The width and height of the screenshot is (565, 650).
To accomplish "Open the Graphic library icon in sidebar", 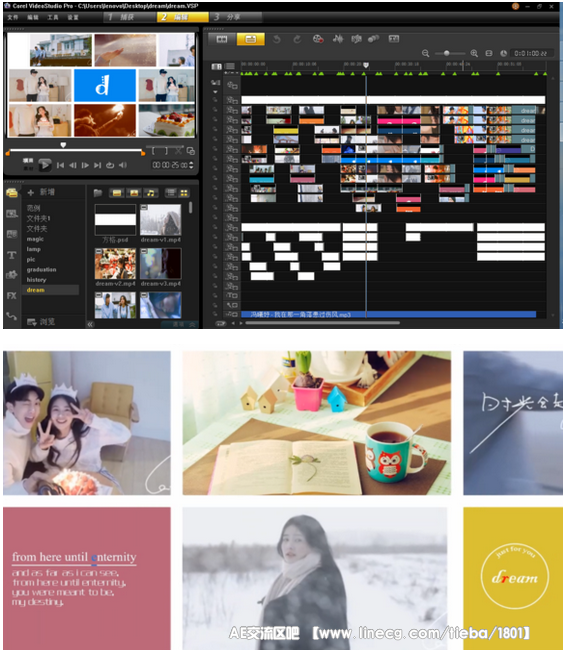I will click(12, 275).
